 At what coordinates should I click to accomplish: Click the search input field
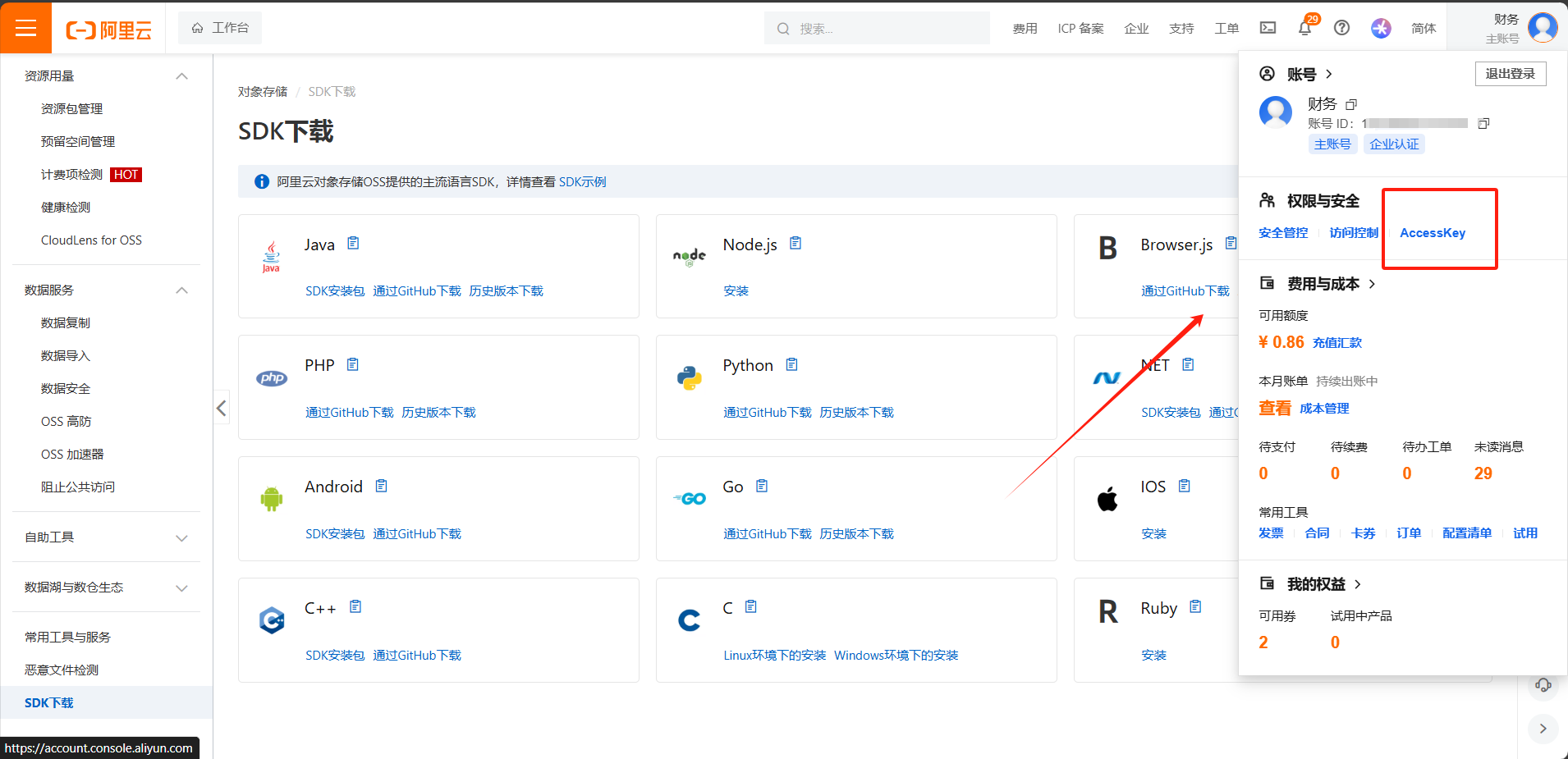877,29
